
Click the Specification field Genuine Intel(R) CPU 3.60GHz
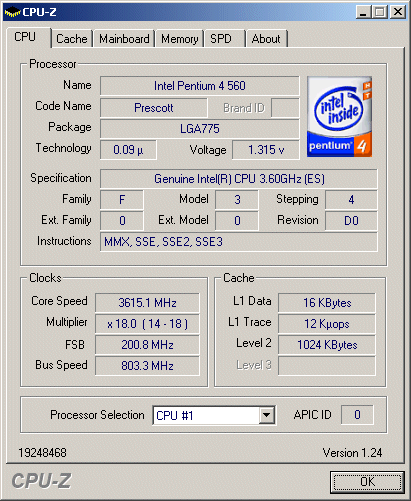(239, 179)
